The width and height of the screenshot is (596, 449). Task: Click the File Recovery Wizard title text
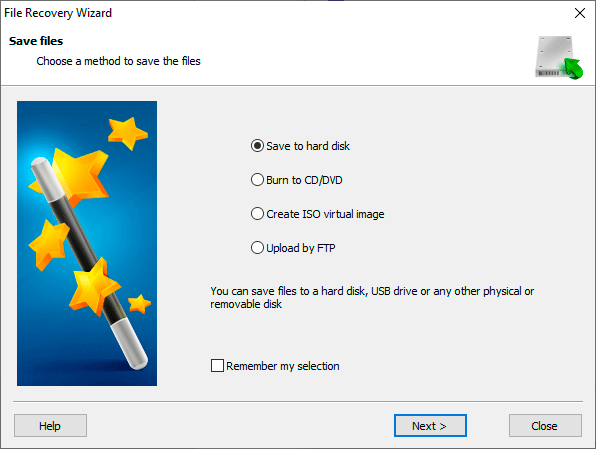[58, 13]
